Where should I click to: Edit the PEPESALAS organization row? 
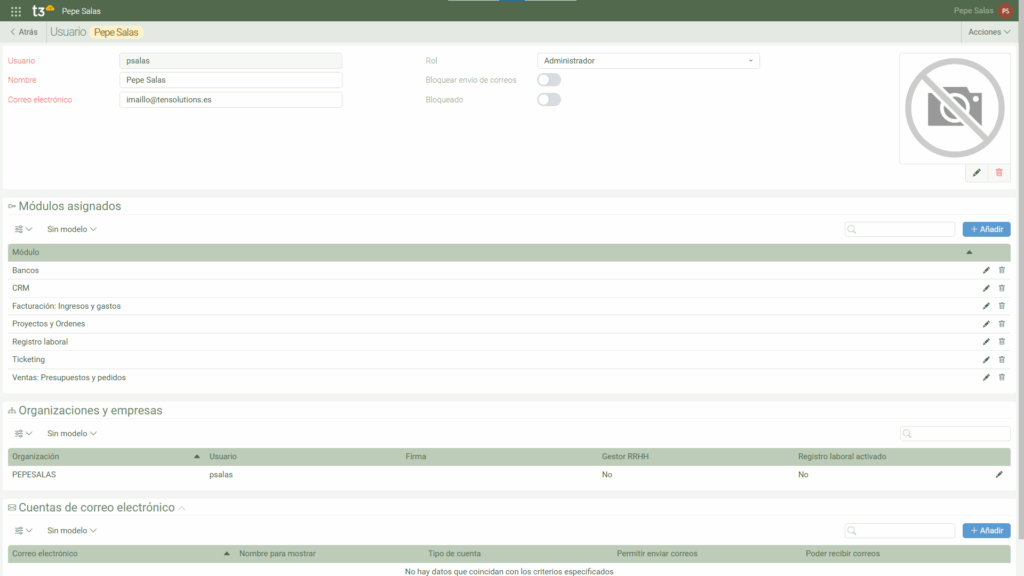click(998, 475)
